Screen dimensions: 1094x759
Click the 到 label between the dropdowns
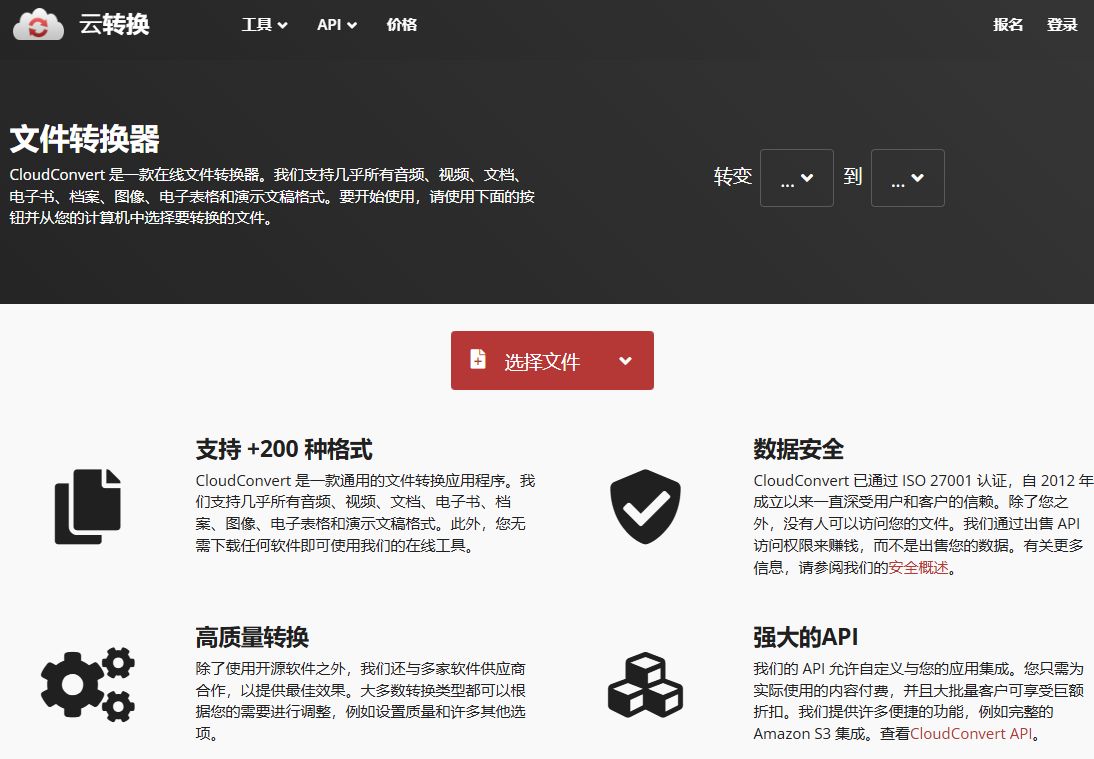853,176
